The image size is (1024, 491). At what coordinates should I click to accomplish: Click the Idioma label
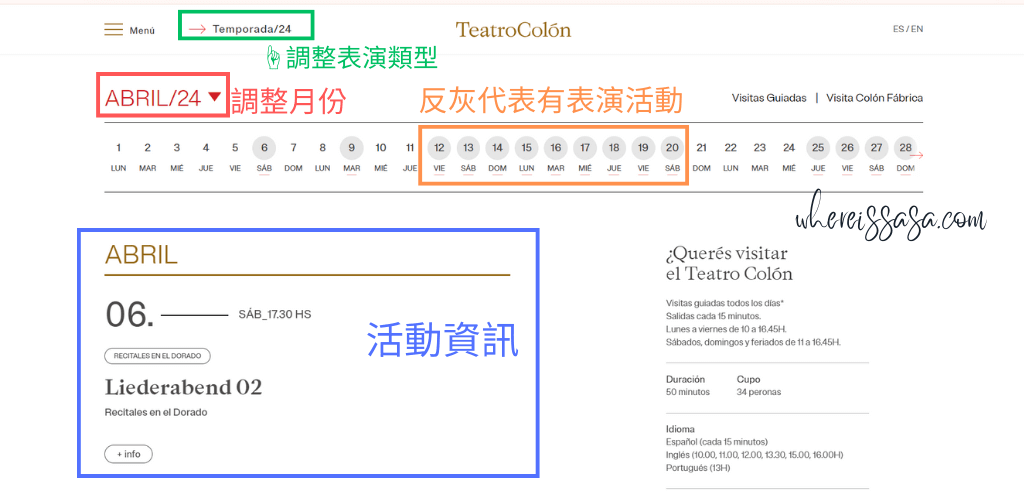coord(679,430)
